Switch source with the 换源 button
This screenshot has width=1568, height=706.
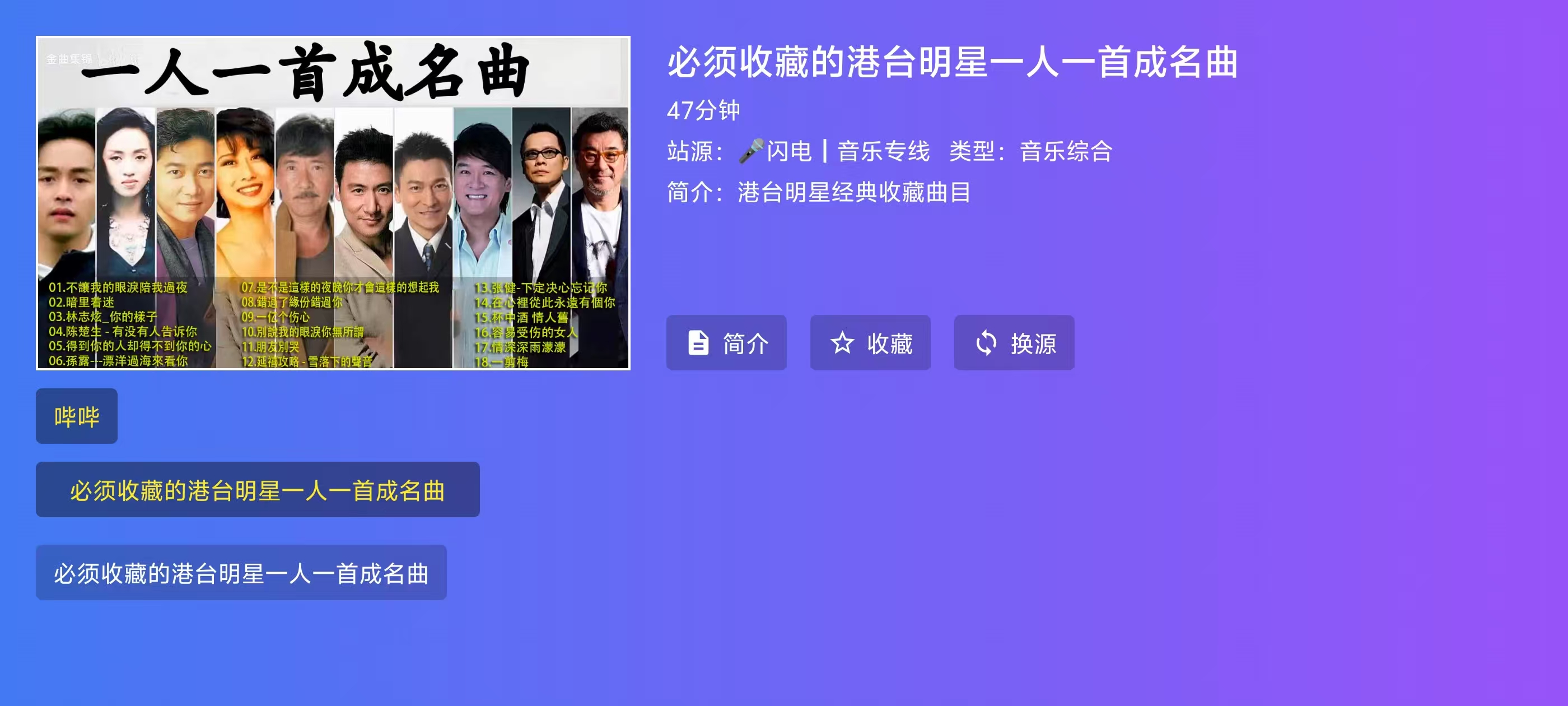point(1014,342)
